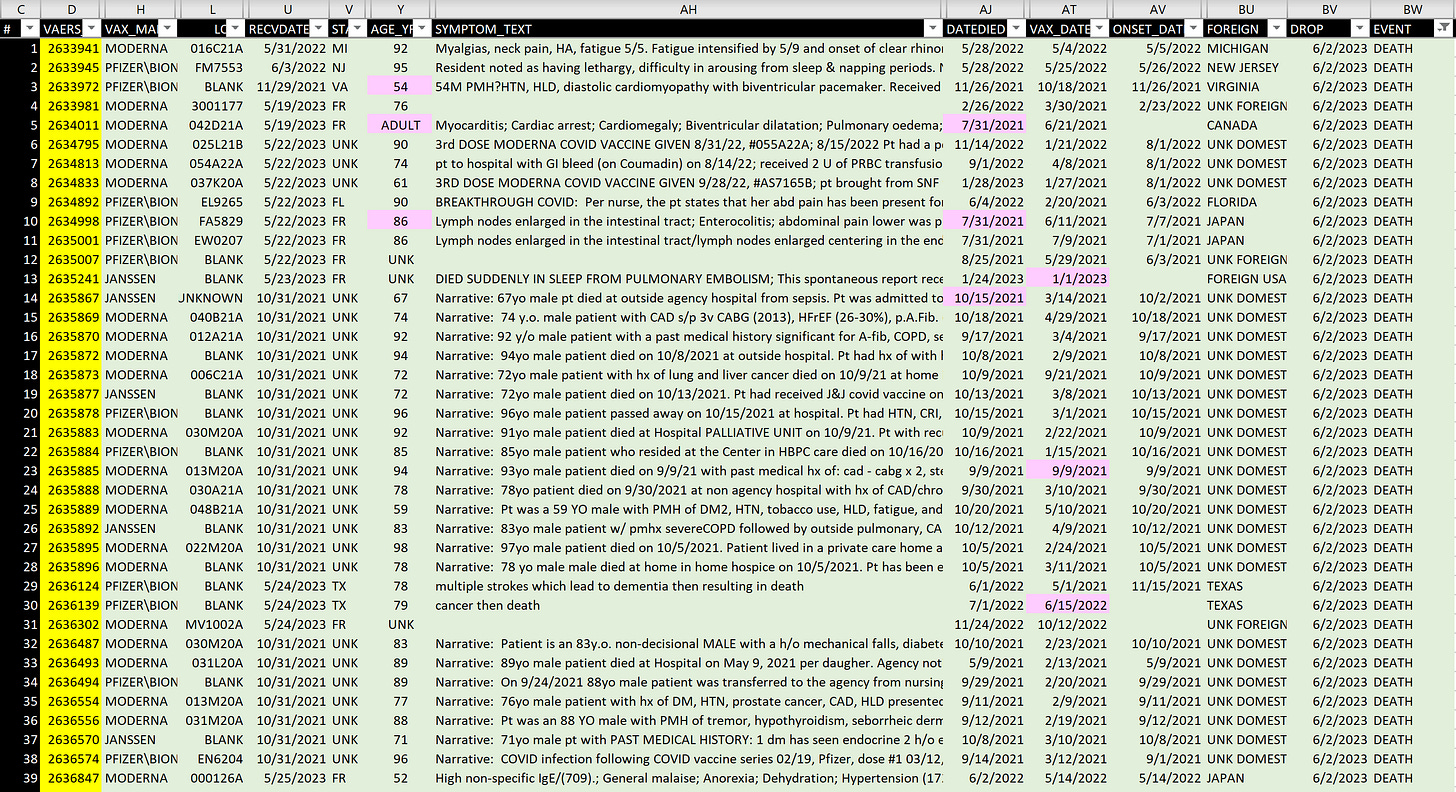The height and width of the screenshot is (792, 1456).
Task: Select the pink age cell showing ADULT
Action: [401, 126]
